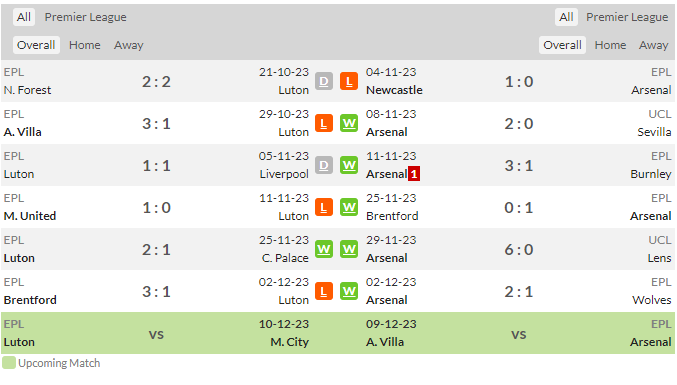Click the D badge for Luton vs Liverpool
The image size is (677, 385).
(324, 165)
